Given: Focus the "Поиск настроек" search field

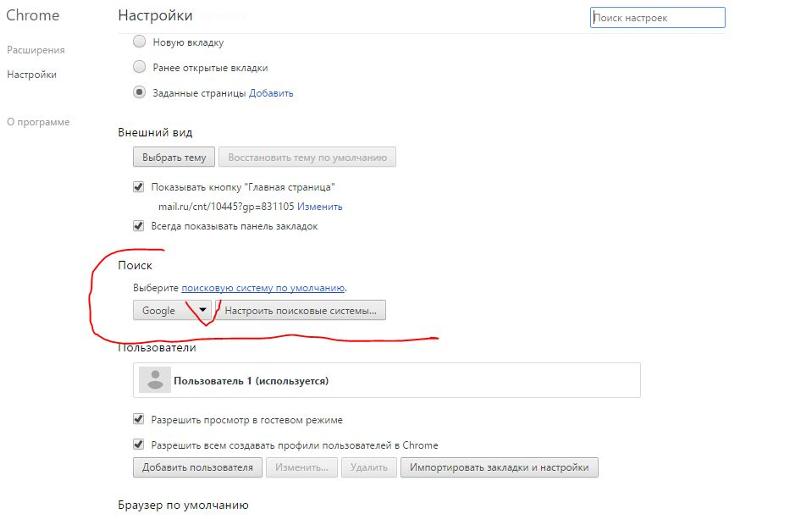Looking at the screenshot, I should coord(657,18).
